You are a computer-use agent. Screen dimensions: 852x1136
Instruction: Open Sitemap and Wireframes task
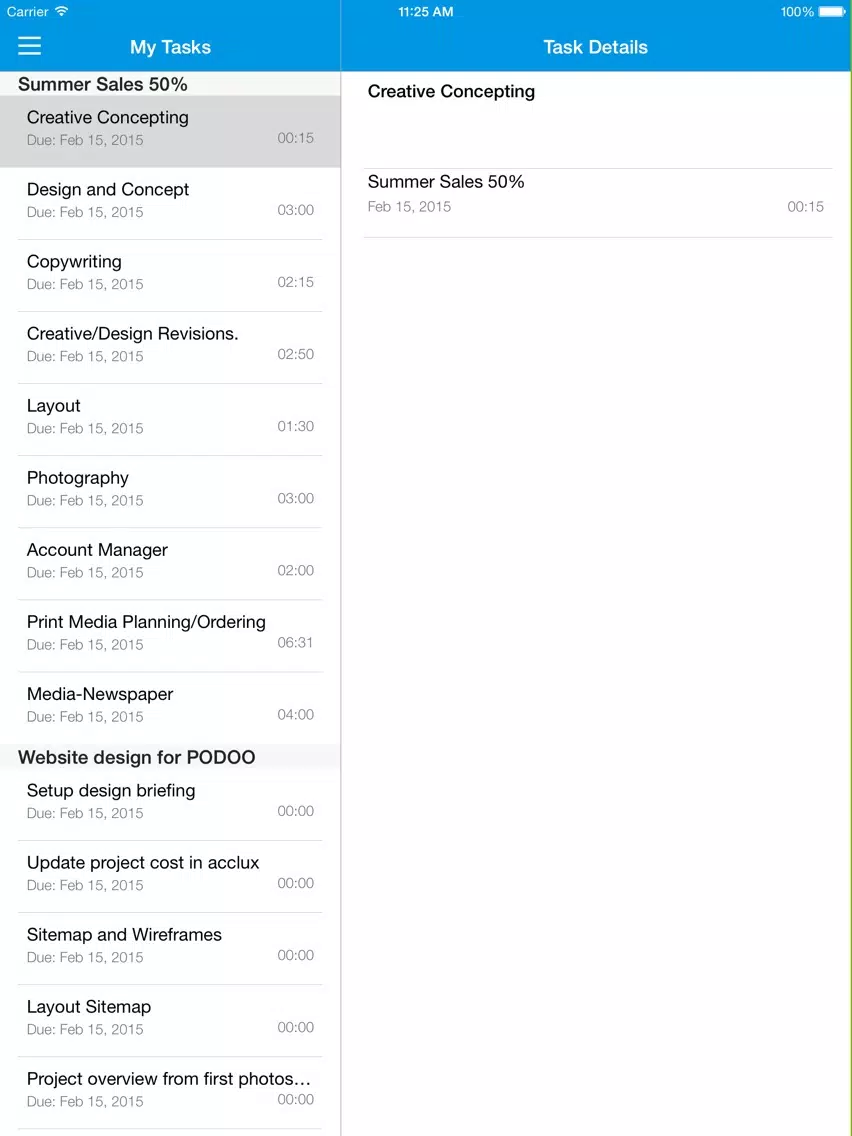coord(170,948)
